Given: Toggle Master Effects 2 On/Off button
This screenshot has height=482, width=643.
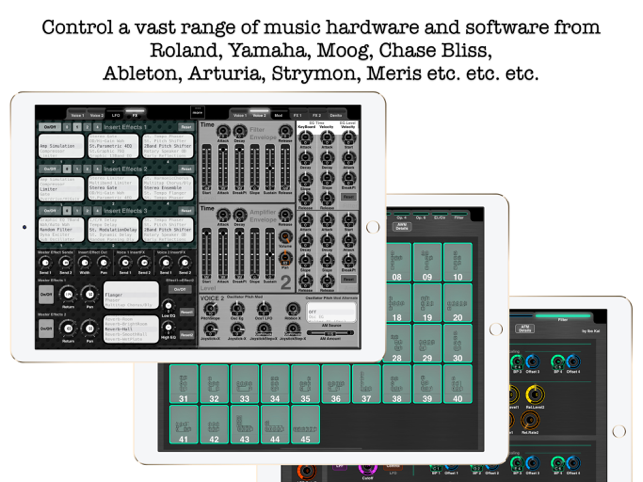Looking at the screenshot, I should 46,329.
